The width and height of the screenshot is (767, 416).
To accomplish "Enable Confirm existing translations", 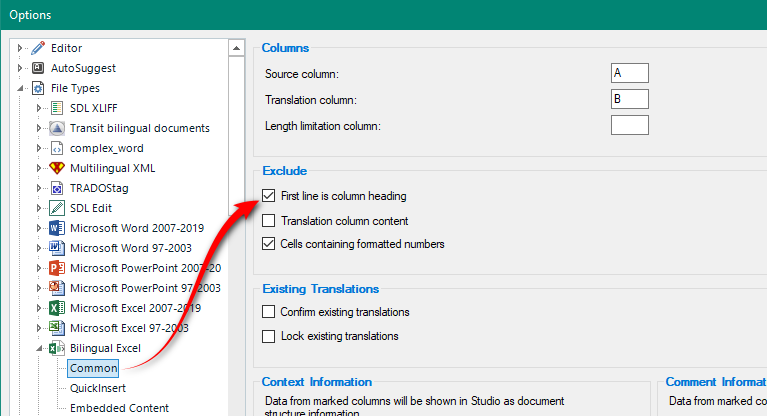I will (269, 312).
